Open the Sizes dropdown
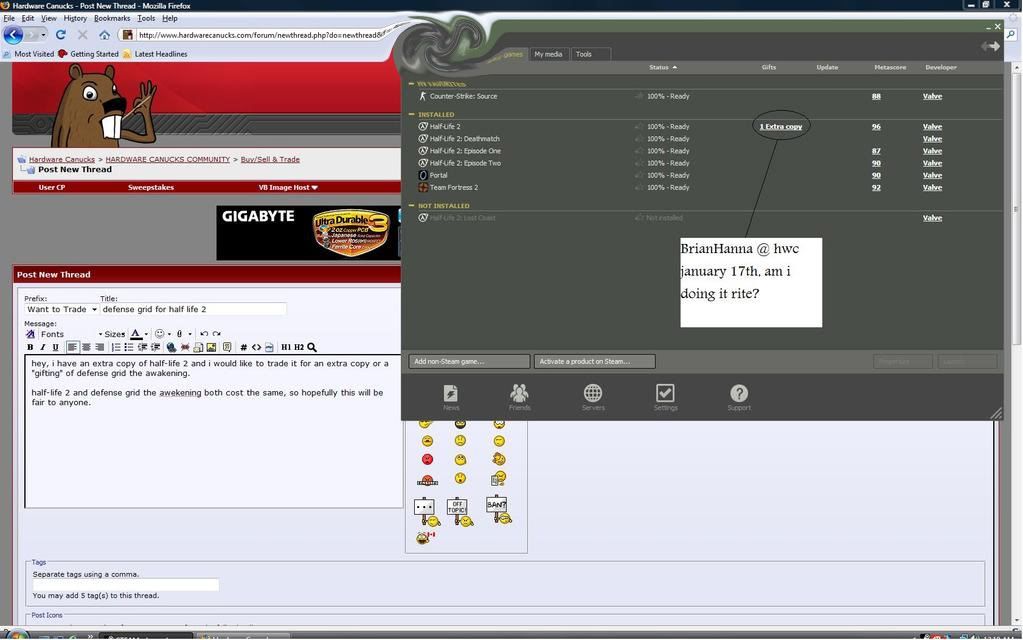This screenshot has width=1023, height=640. (115, 334)
